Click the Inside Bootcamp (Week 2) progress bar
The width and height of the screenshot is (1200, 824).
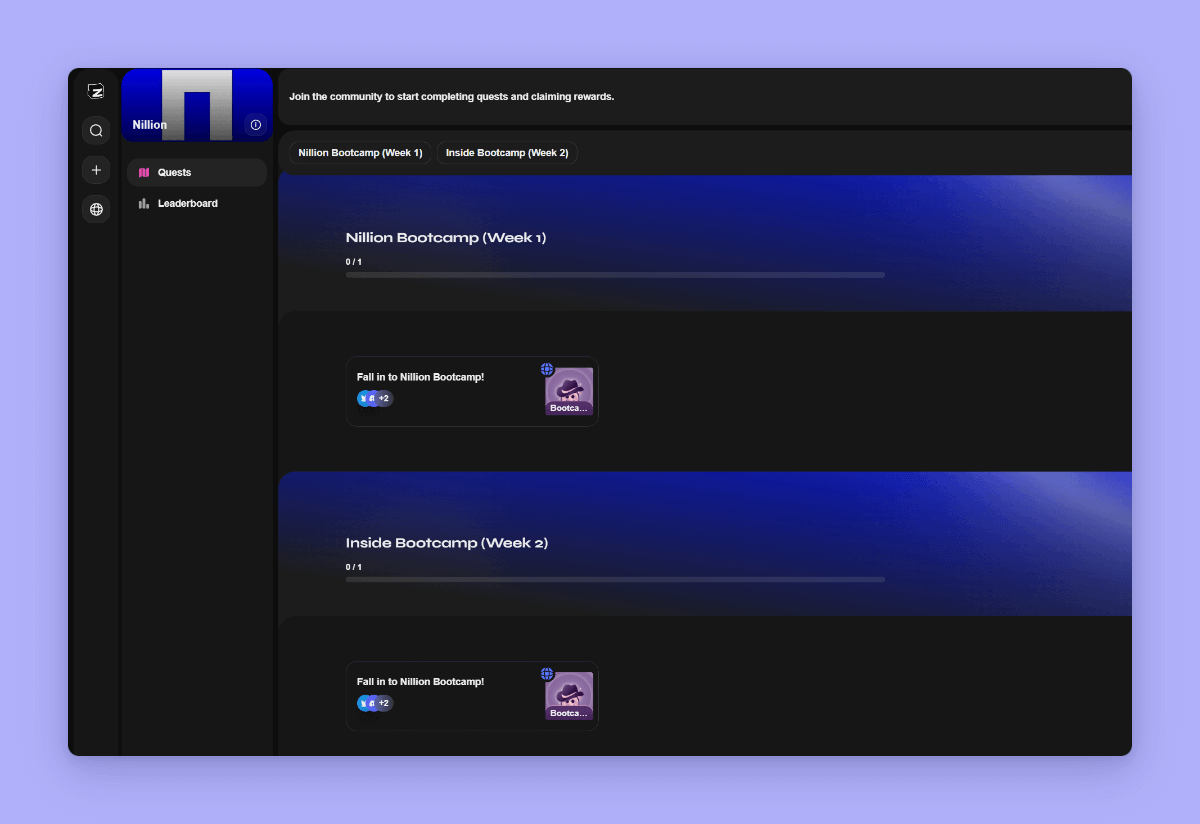[615, 579]
